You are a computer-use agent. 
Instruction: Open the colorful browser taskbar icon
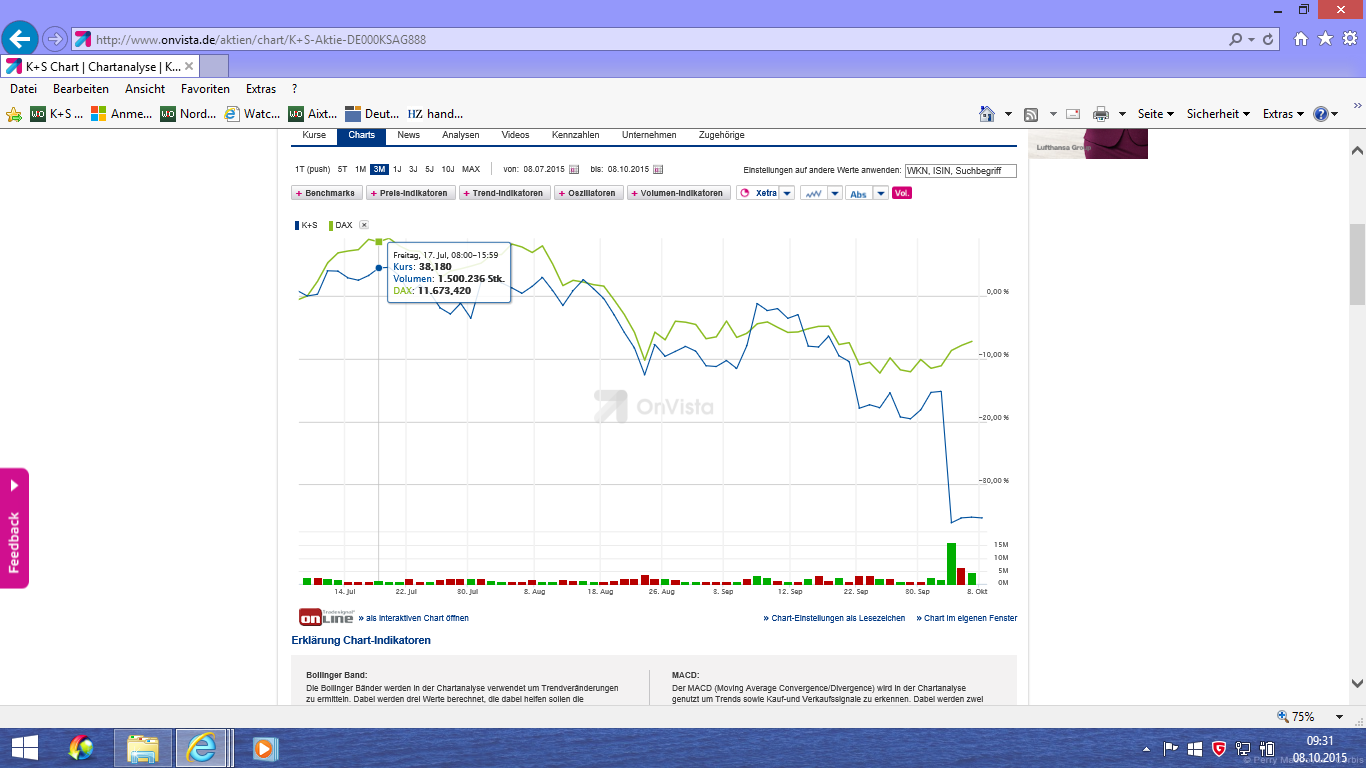(x=81, y=748)
